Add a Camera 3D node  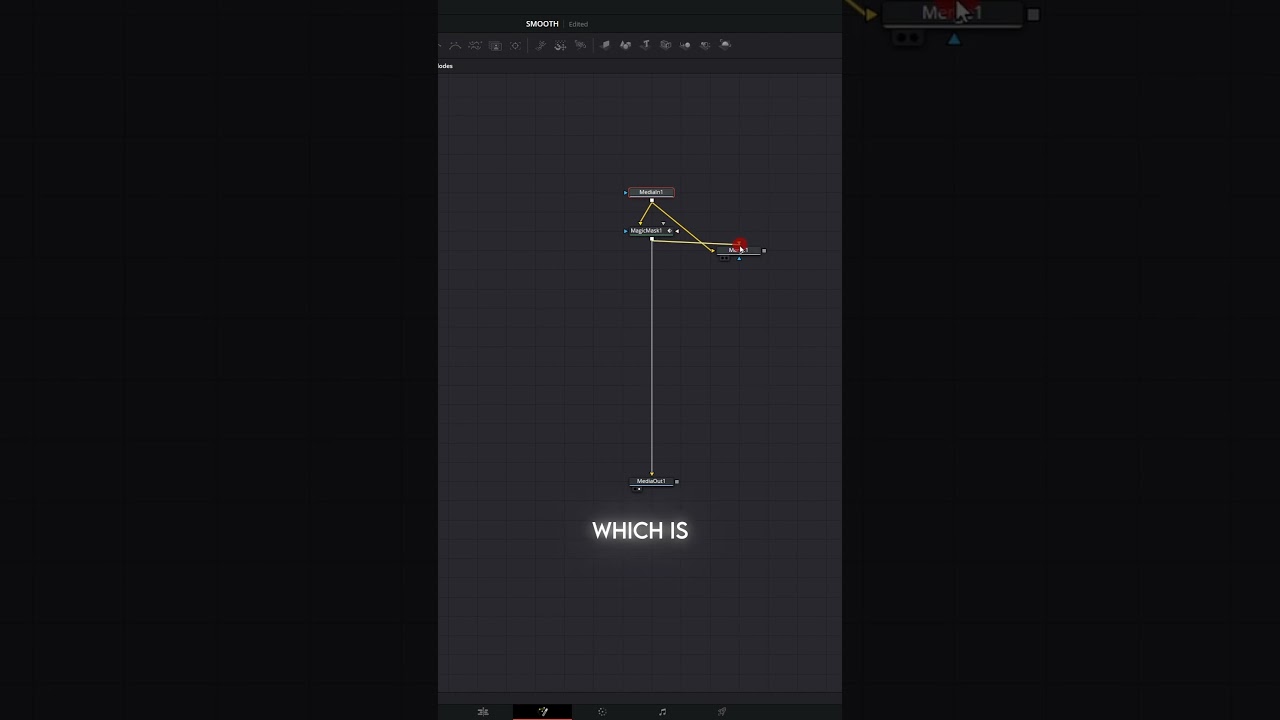pyautogui.click(x=685, y=45)
